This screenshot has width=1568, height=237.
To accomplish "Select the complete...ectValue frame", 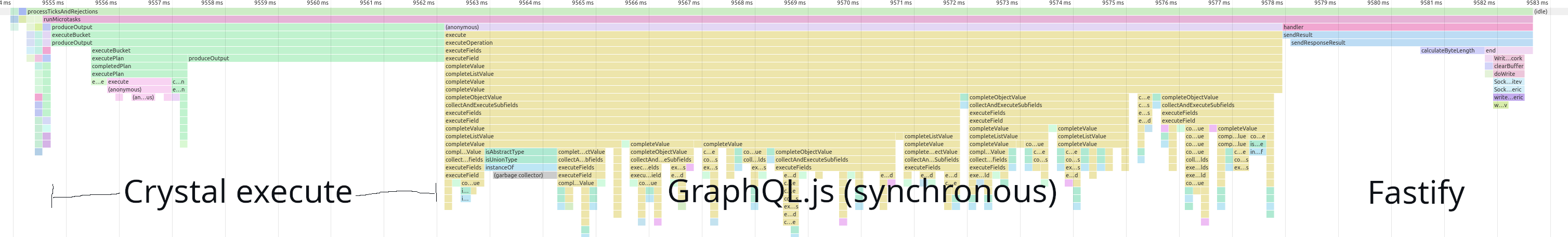I will coord(931,152).
